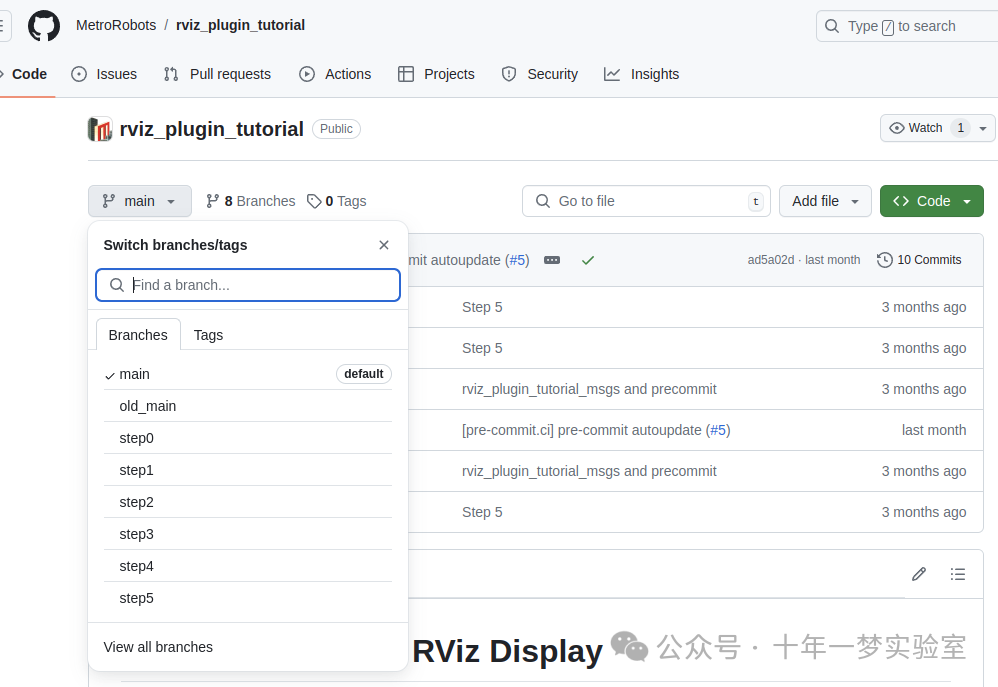Click the search magnifier icon in top bar

(832, 26)
